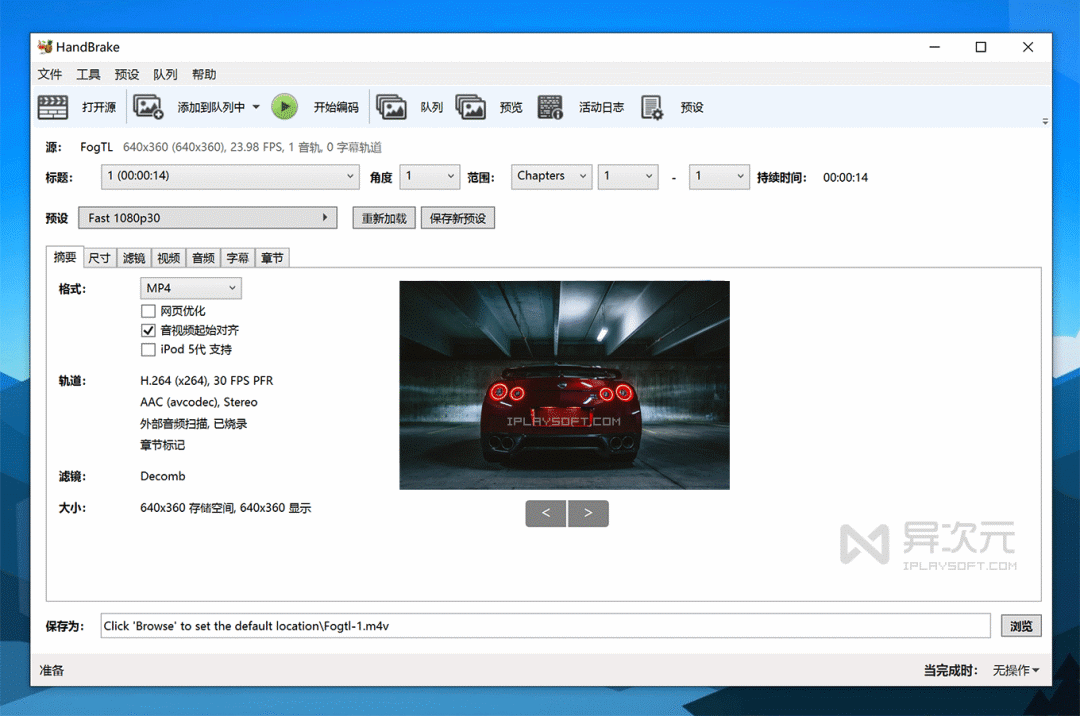This screenshot has width=1080, height=716.
Task: Switch to the video settings tab
Action: point(168,257)
